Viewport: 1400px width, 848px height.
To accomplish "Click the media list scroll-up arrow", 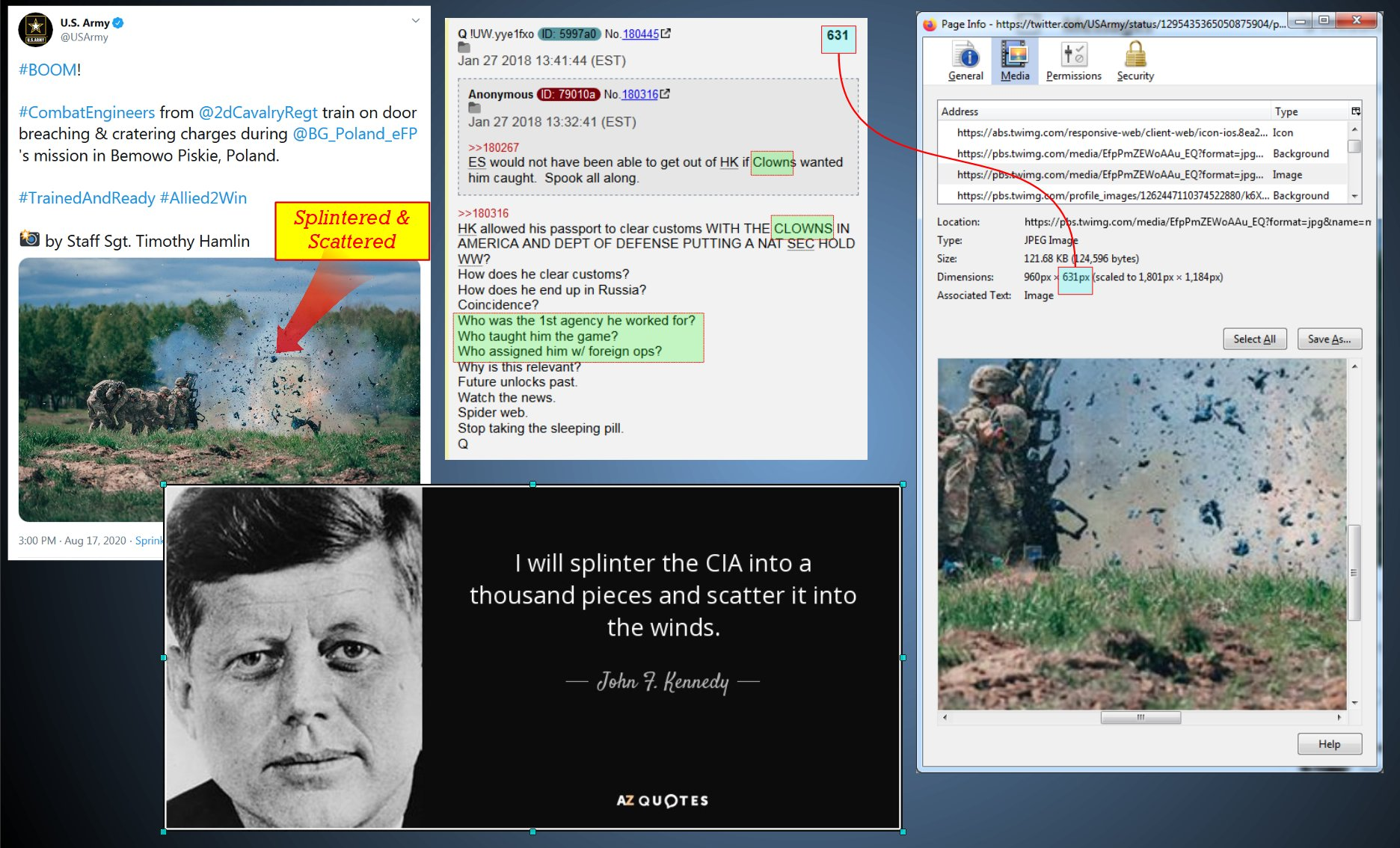I will tap(1354, 130).
